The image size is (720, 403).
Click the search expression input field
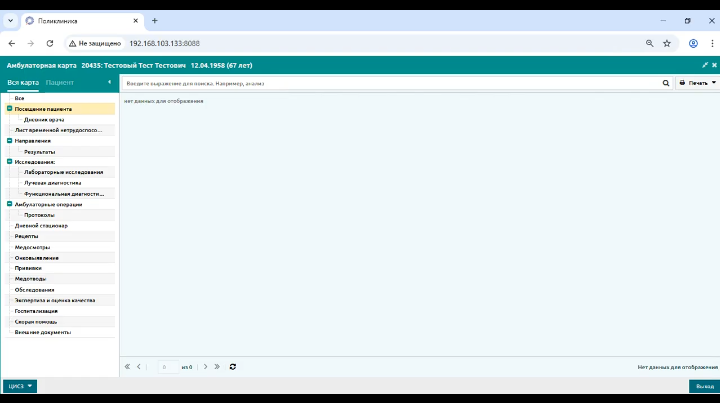(390, 84)
